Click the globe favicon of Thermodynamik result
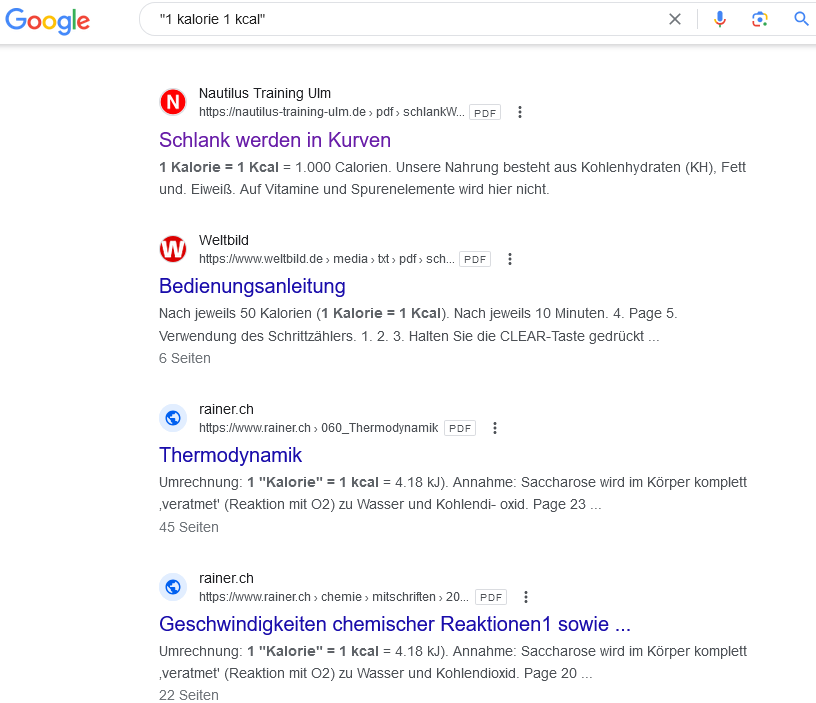Screen dimensions: 816x703 [173, 418]
